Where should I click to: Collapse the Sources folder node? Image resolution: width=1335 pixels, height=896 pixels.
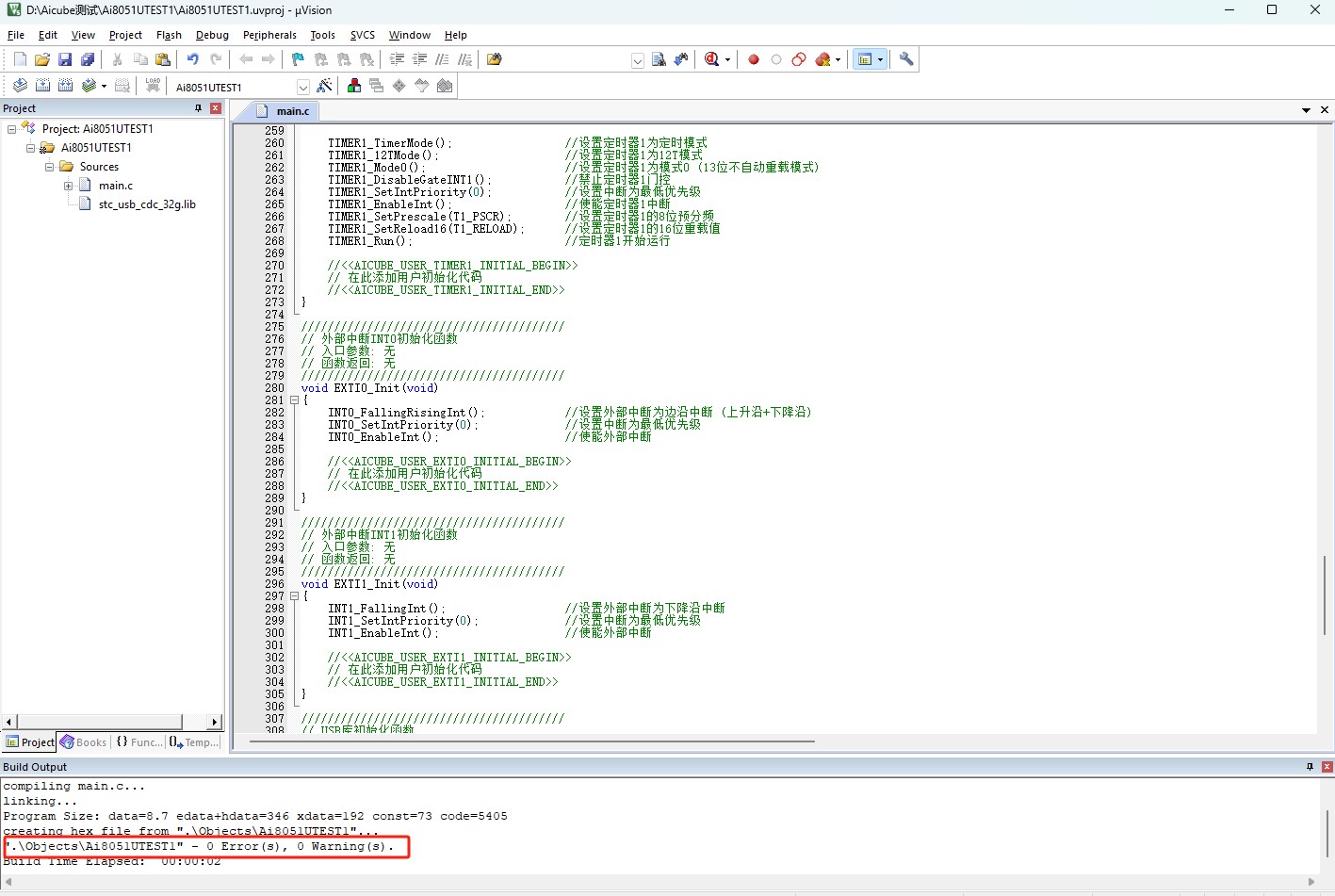pyautogui.click(x=49, y=167)
